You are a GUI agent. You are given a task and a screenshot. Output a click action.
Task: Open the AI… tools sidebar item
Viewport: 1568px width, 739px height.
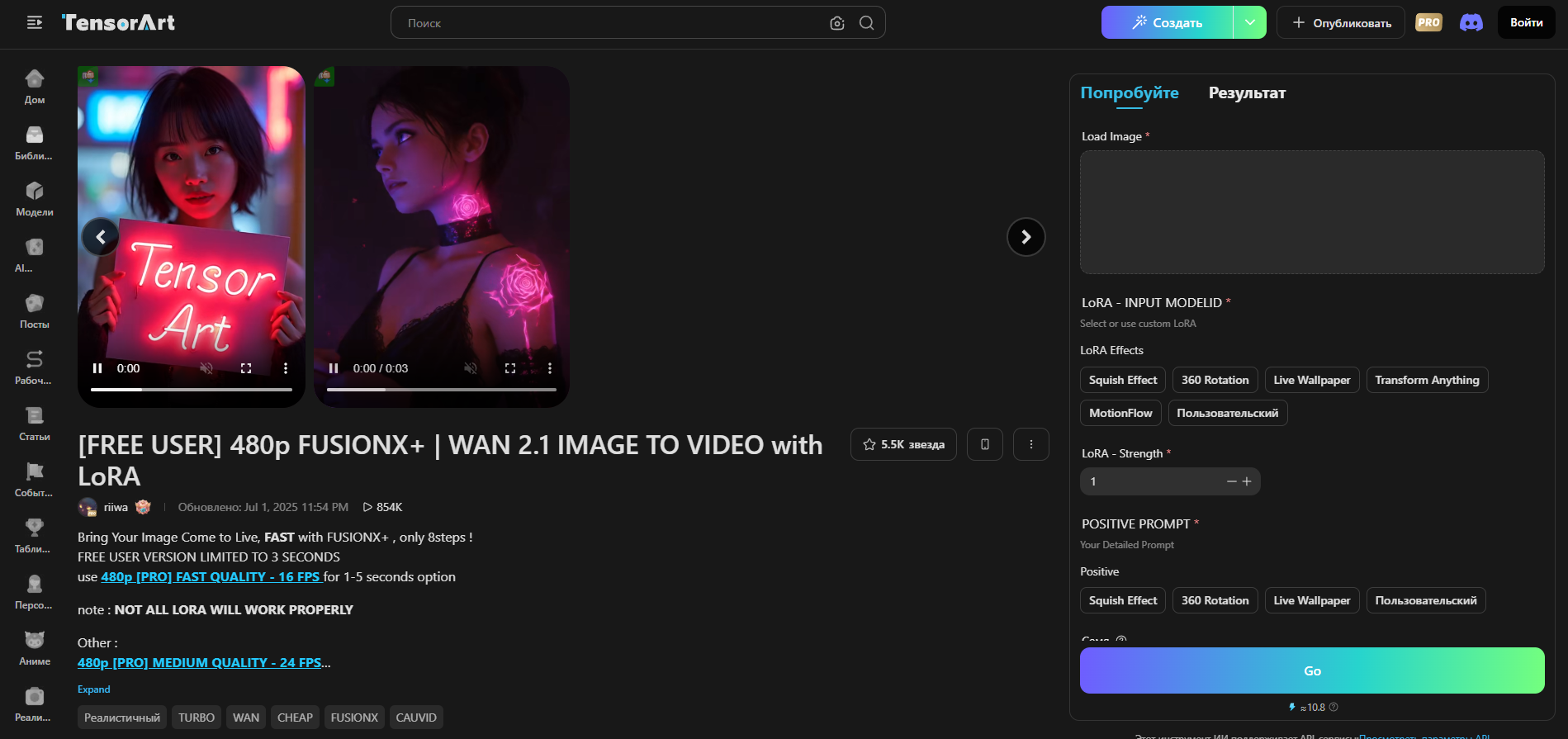35,255
